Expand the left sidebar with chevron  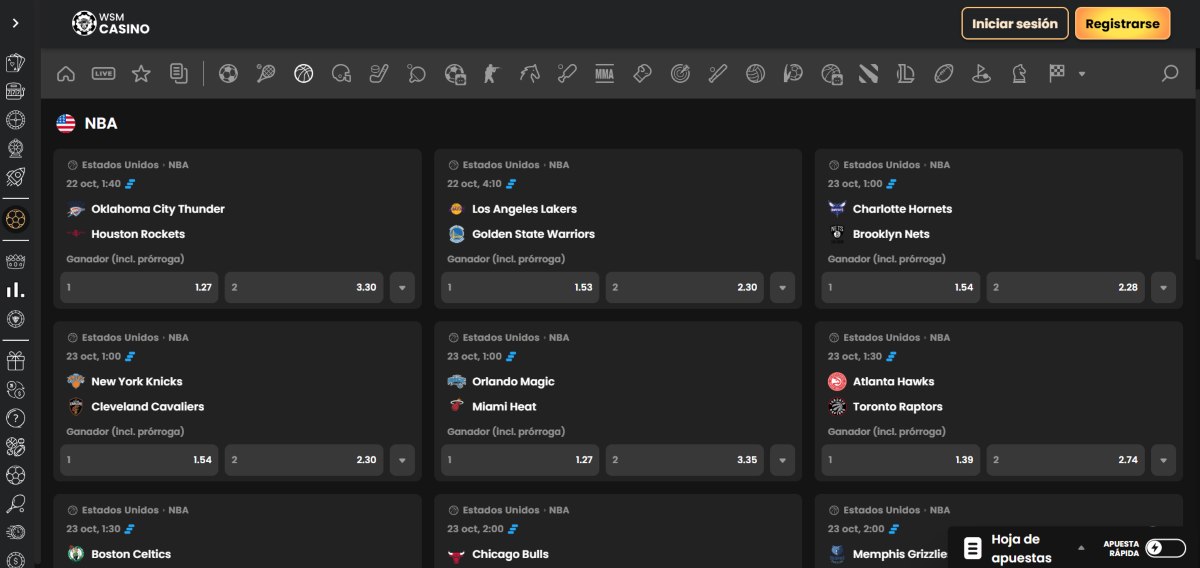tap(15, 23)
